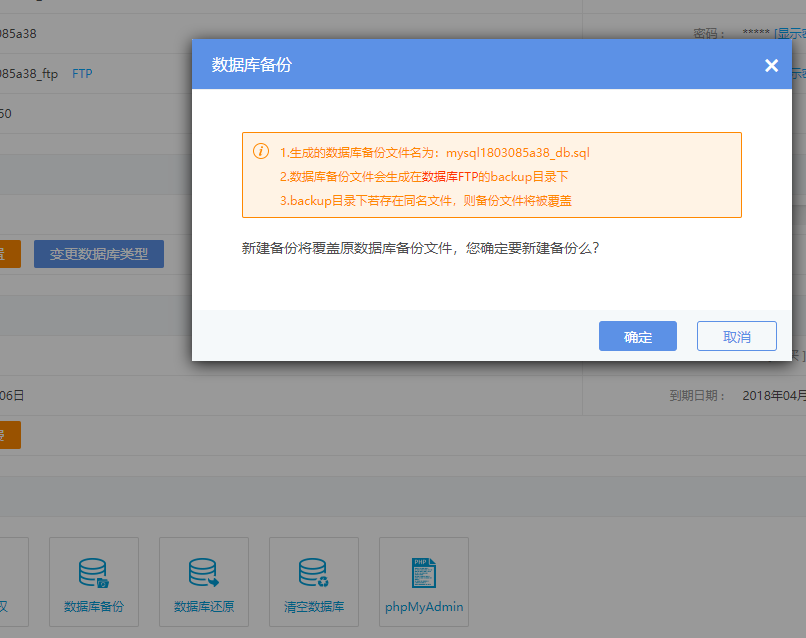The image size is (806, 638).
Task: Select the 清空数据库 icon
Action: (x=314, y=582)
